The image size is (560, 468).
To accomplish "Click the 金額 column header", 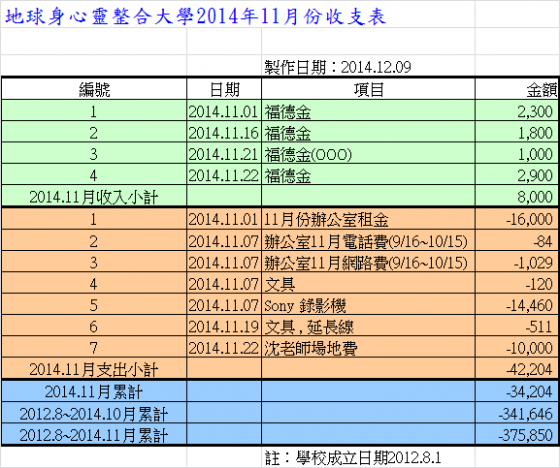I will pyautogui.click(x=516, y=89).
